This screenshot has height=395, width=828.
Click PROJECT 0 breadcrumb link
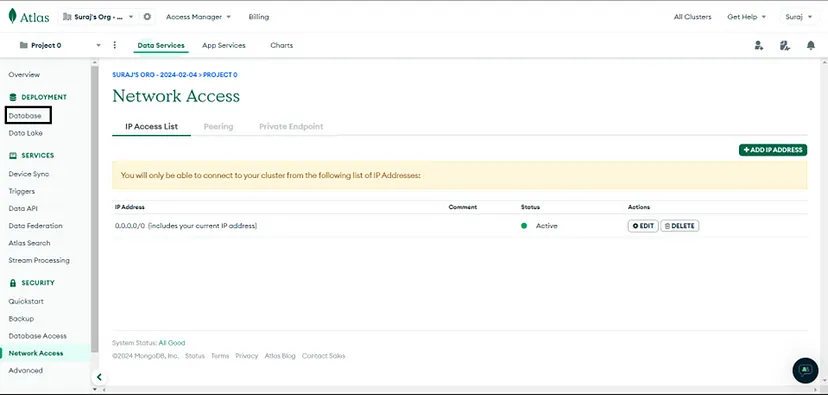click(x=220, y=75)
